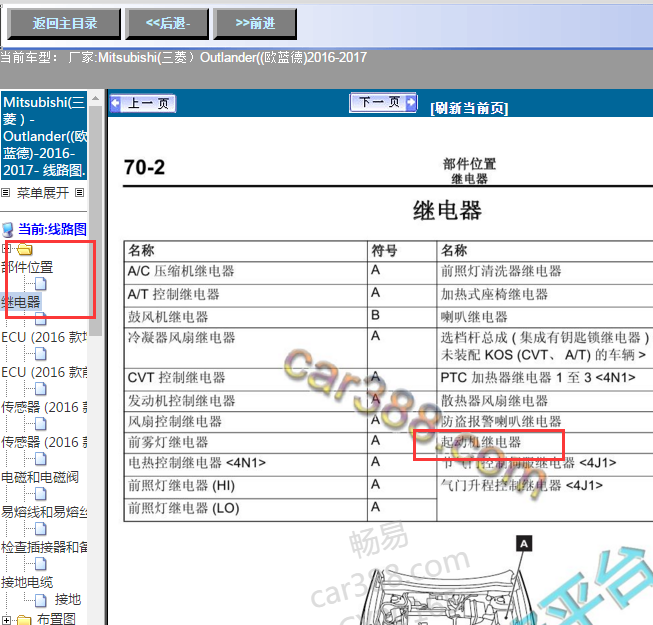Select the 当前:线路图 heading link
653x625 pixels.
click(x=52, y=229)
